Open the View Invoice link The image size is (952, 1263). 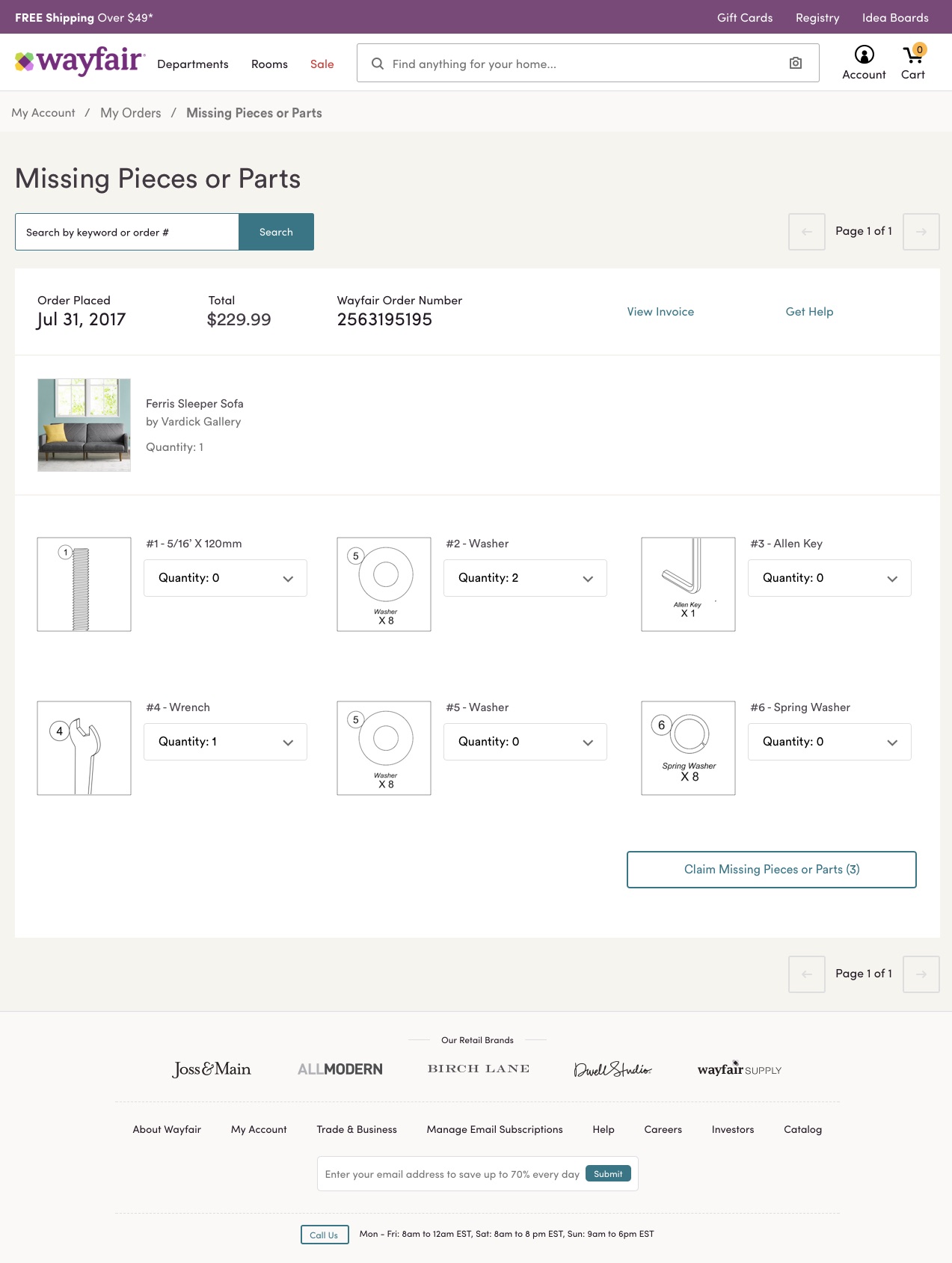click(660, 312)
